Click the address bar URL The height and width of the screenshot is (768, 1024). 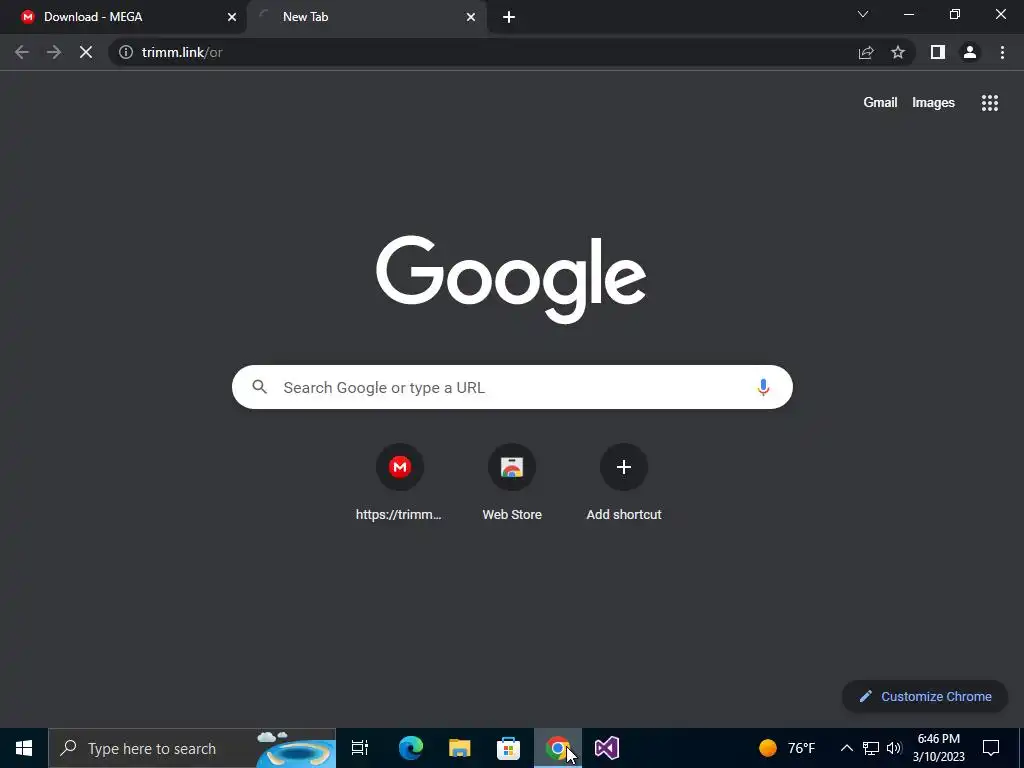tap(182, 52)
